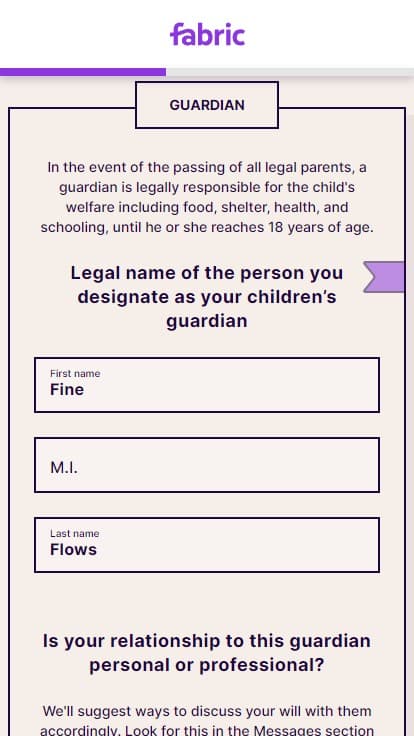
Task: Click the unfilled gray portion of progress bar
Action: tap(290, 72)
